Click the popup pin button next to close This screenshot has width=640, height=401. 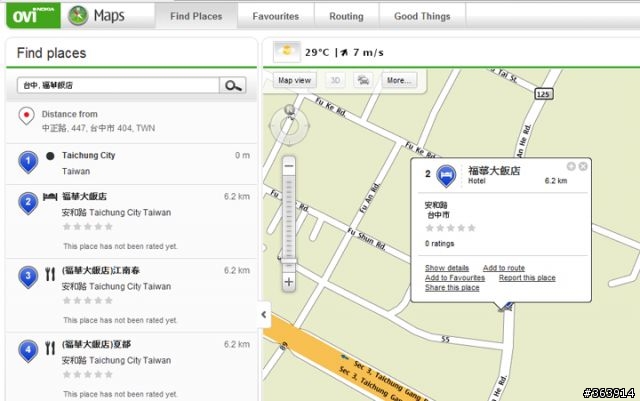(x=571, y=166)
